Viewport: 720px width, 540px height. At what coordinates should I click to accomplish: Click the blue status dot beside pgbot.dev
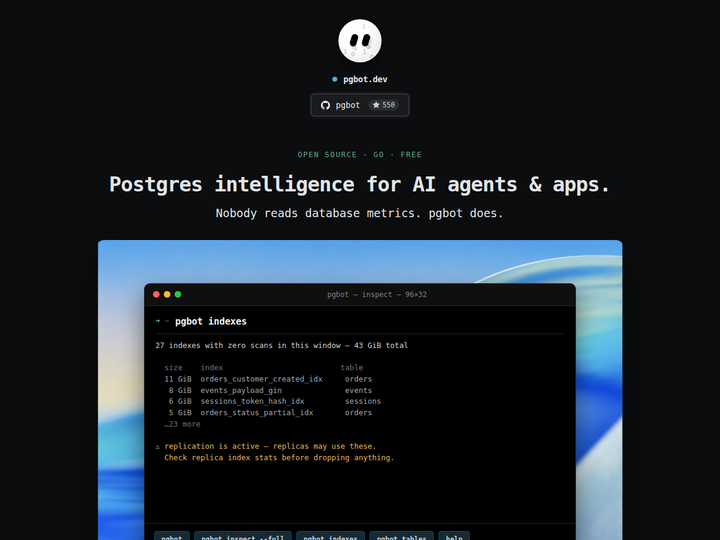334,79
